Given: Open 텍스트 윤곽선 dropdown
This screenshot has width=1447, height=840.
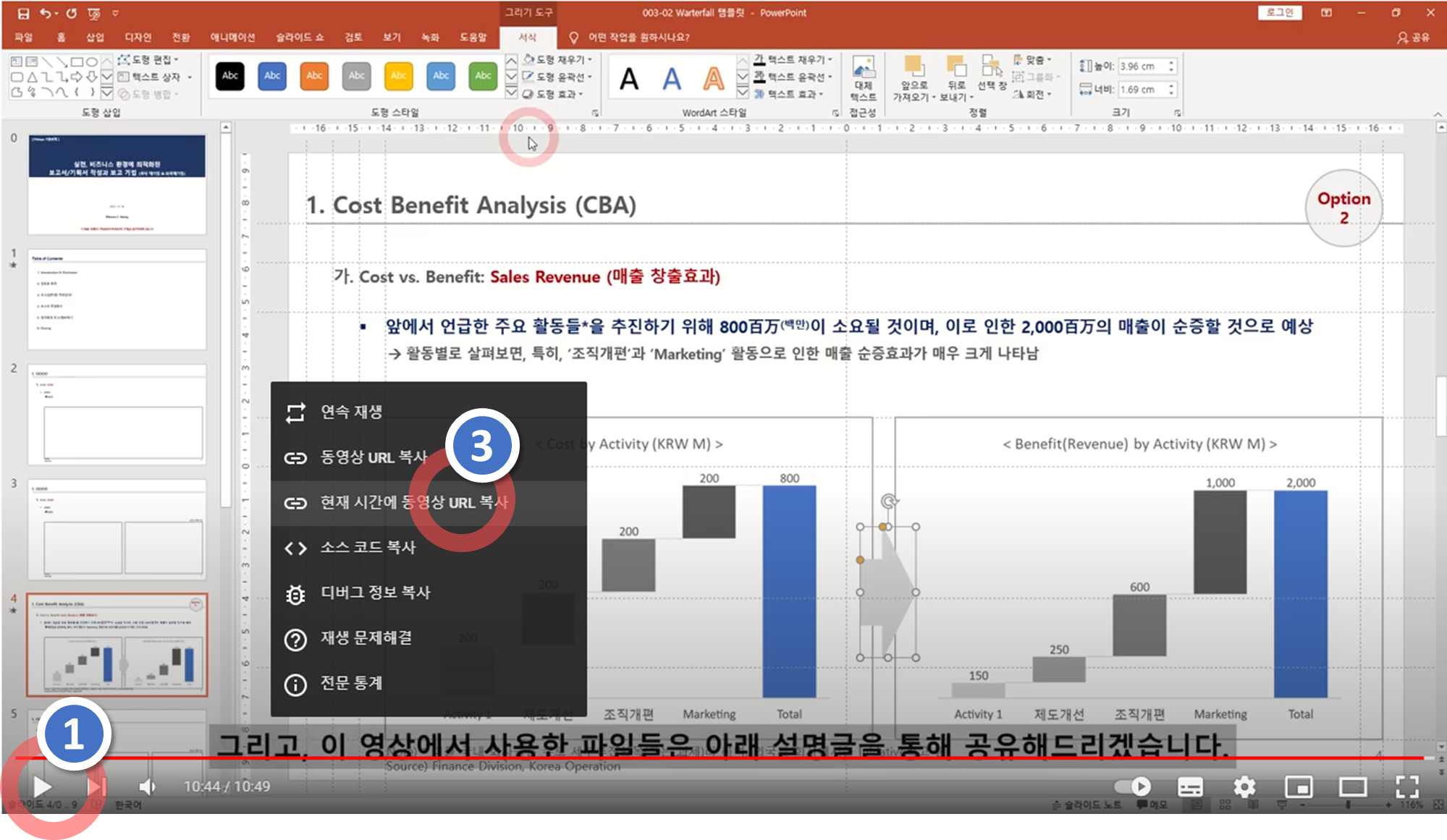Looking at the screenshot, I should [x=793, y=77].
